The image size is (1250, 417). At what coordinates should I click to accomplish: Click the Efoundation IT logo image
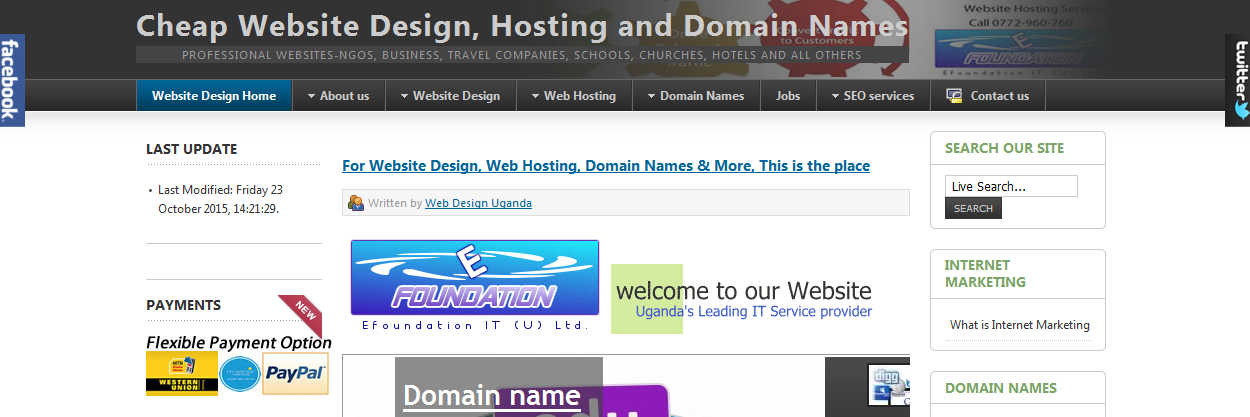click(475, 286)
